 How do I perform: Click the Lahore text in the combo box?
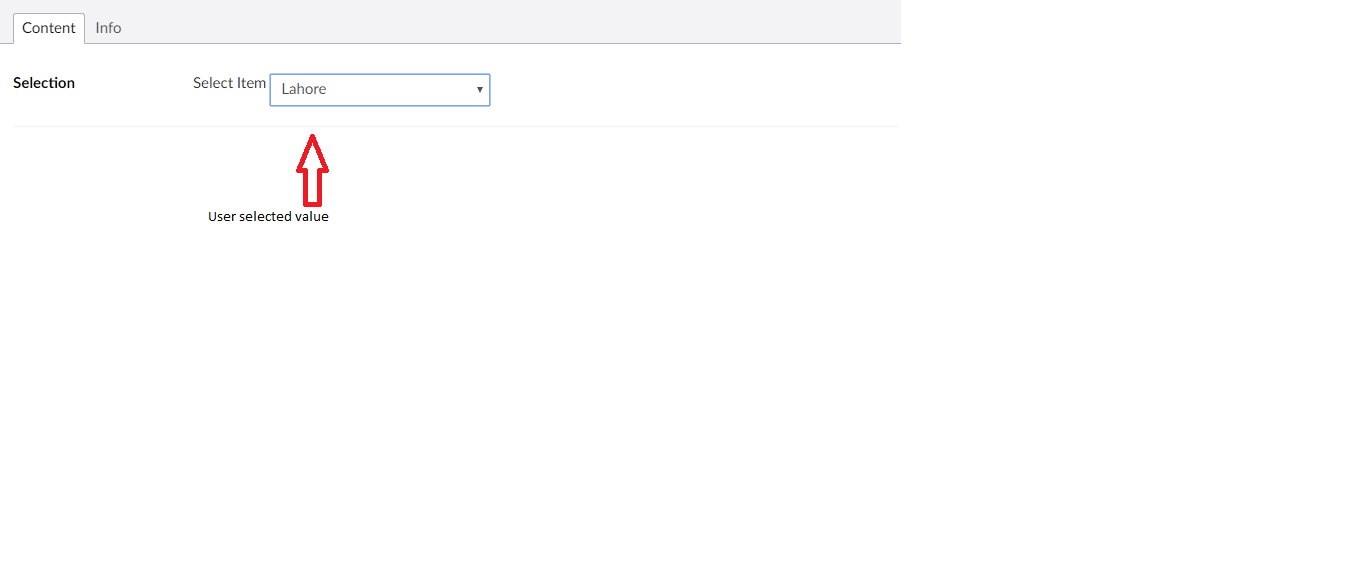click(304, 90)
